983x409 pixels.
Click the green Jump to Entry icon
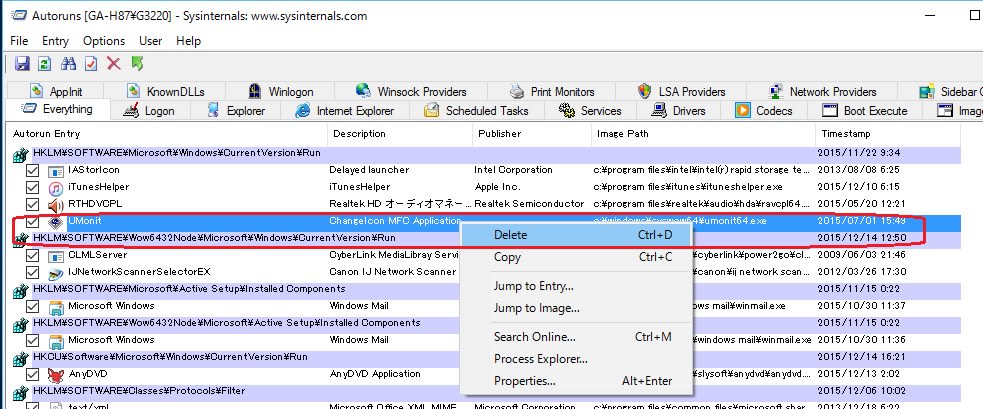[137, 63]
